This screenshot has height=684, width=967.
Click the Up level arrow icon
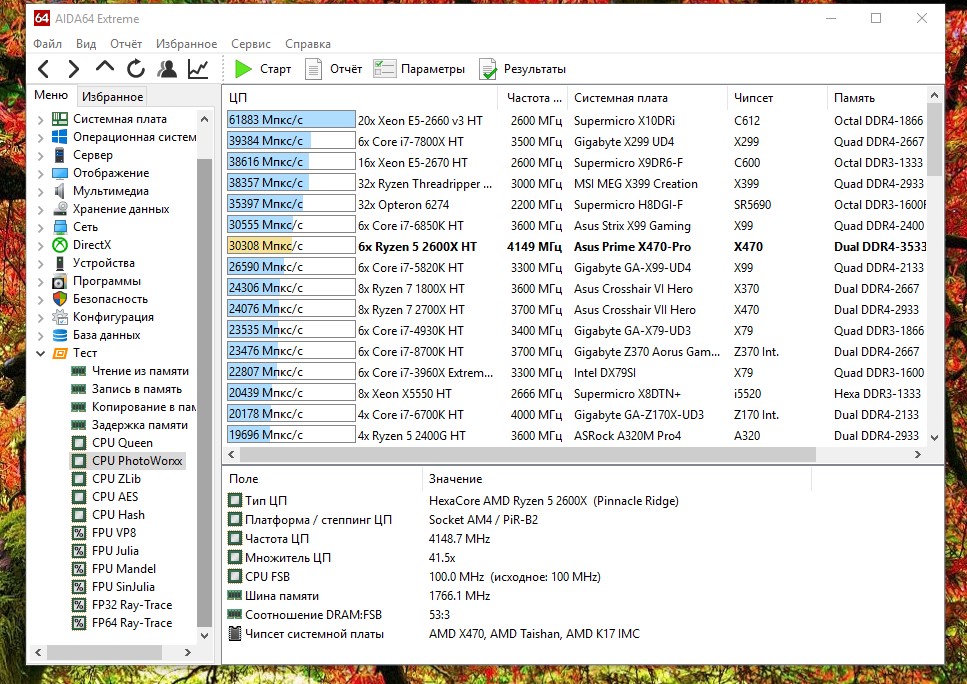[105, 67]
